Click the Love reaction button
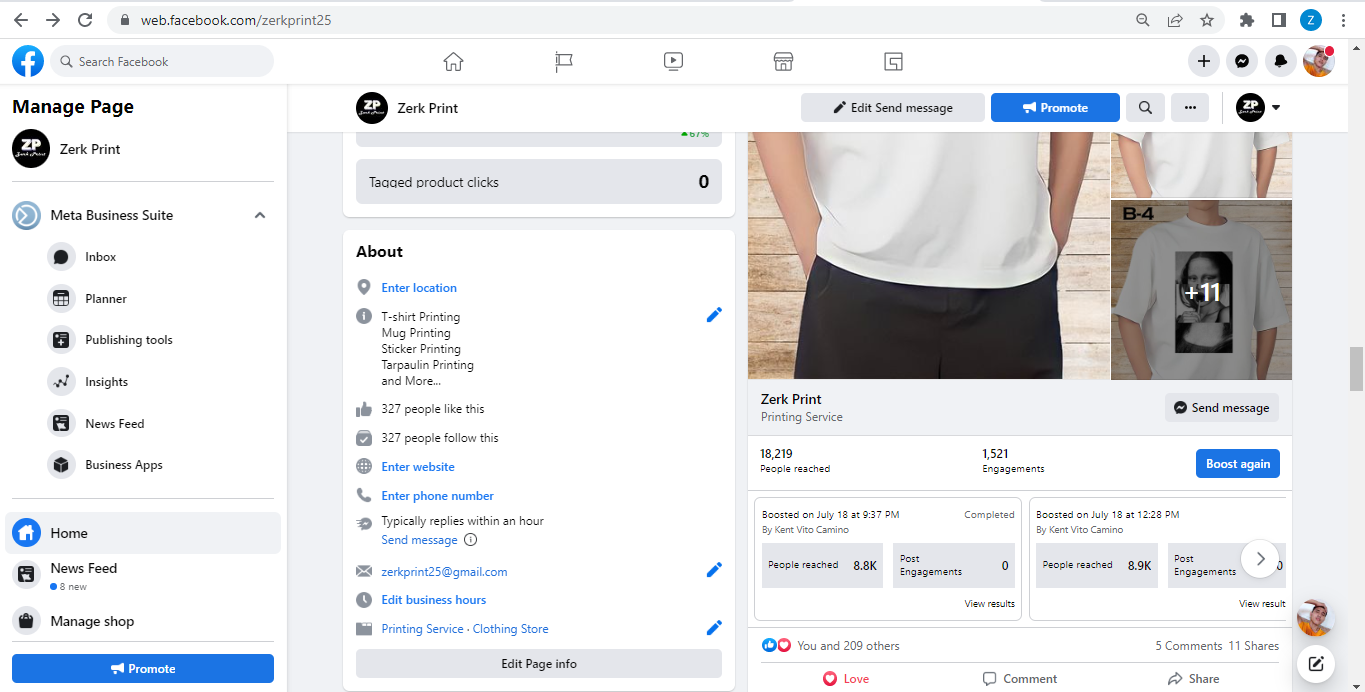The width and height of the screenshot is (1365, 692). coord(845,679)
